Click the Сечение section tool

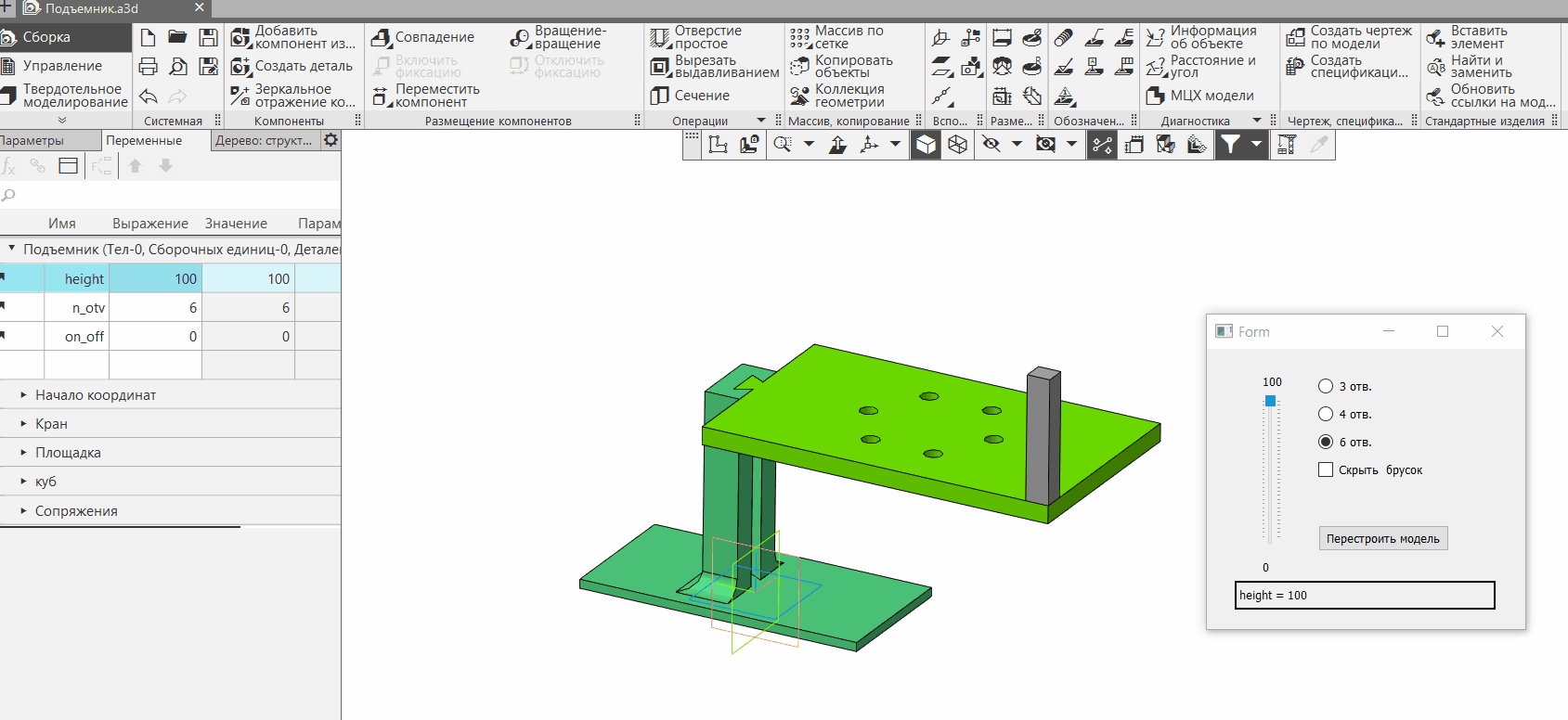[690, 96]
